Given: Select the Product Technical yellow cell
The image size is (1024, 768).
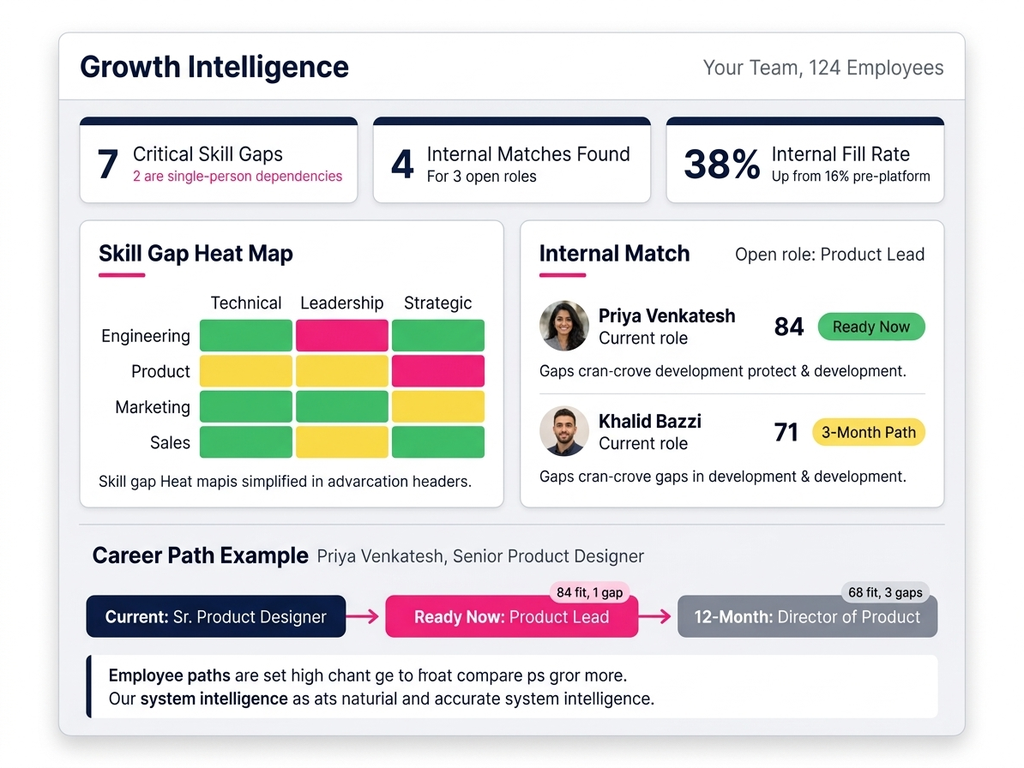Looking at the screenshot, I should tap(246, 371).
